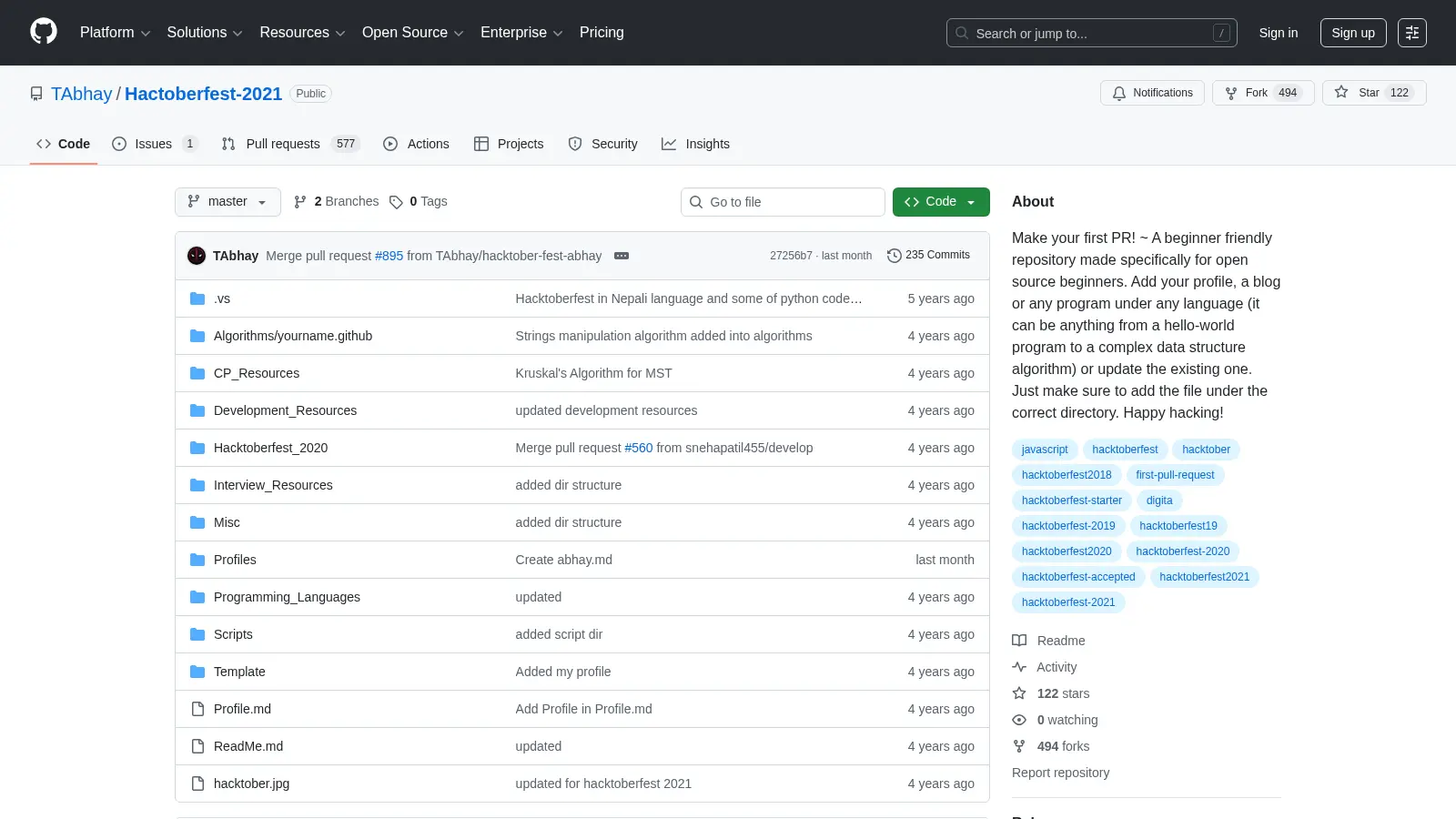1456x819 pixels.
Task: Open the Interview_Resources folder
Action: pyautogui.click(x=273, y=485)
